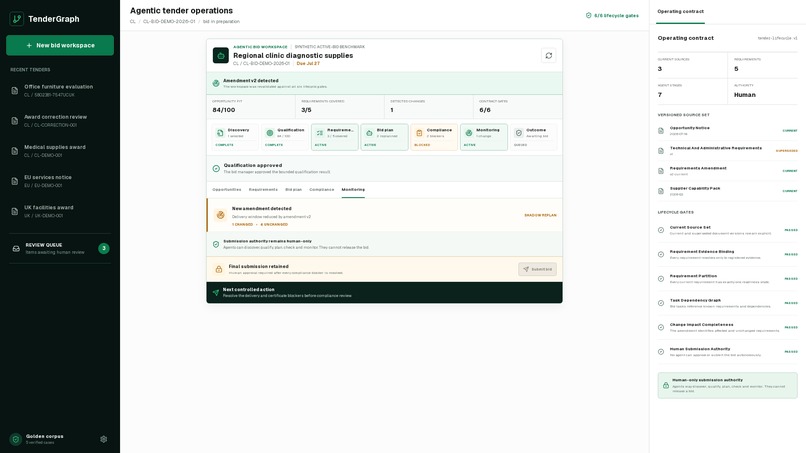
Task: Click the Medical supplies award document icon
Action: [x=14, y=151]
